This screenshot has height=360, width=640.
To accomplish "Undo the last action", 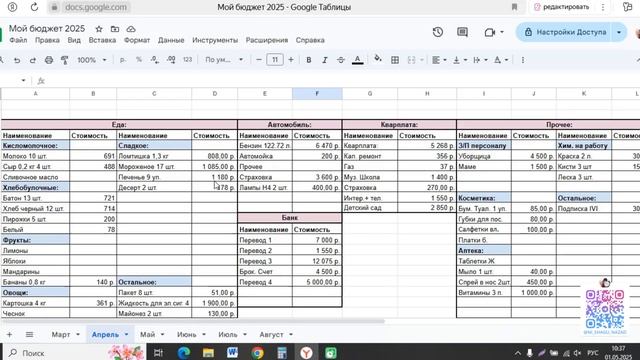I will pos(17,60).
